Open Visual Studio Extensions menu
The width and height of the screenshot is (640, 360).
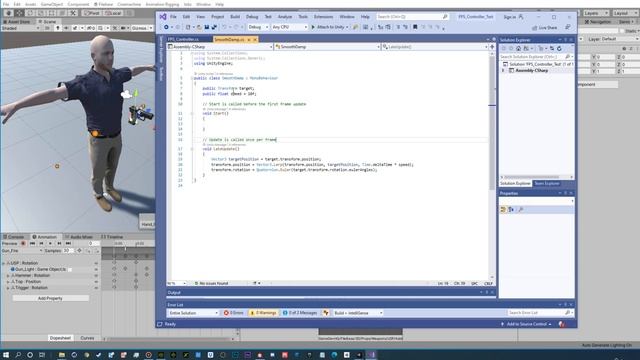coord(323,17)
